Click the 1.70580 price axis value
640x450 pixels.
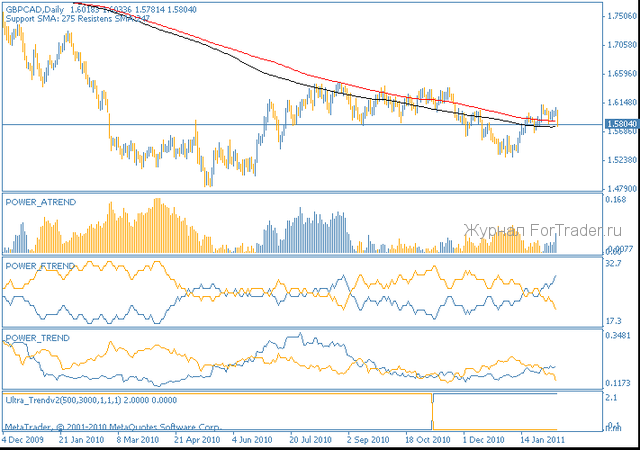[622, 45]
